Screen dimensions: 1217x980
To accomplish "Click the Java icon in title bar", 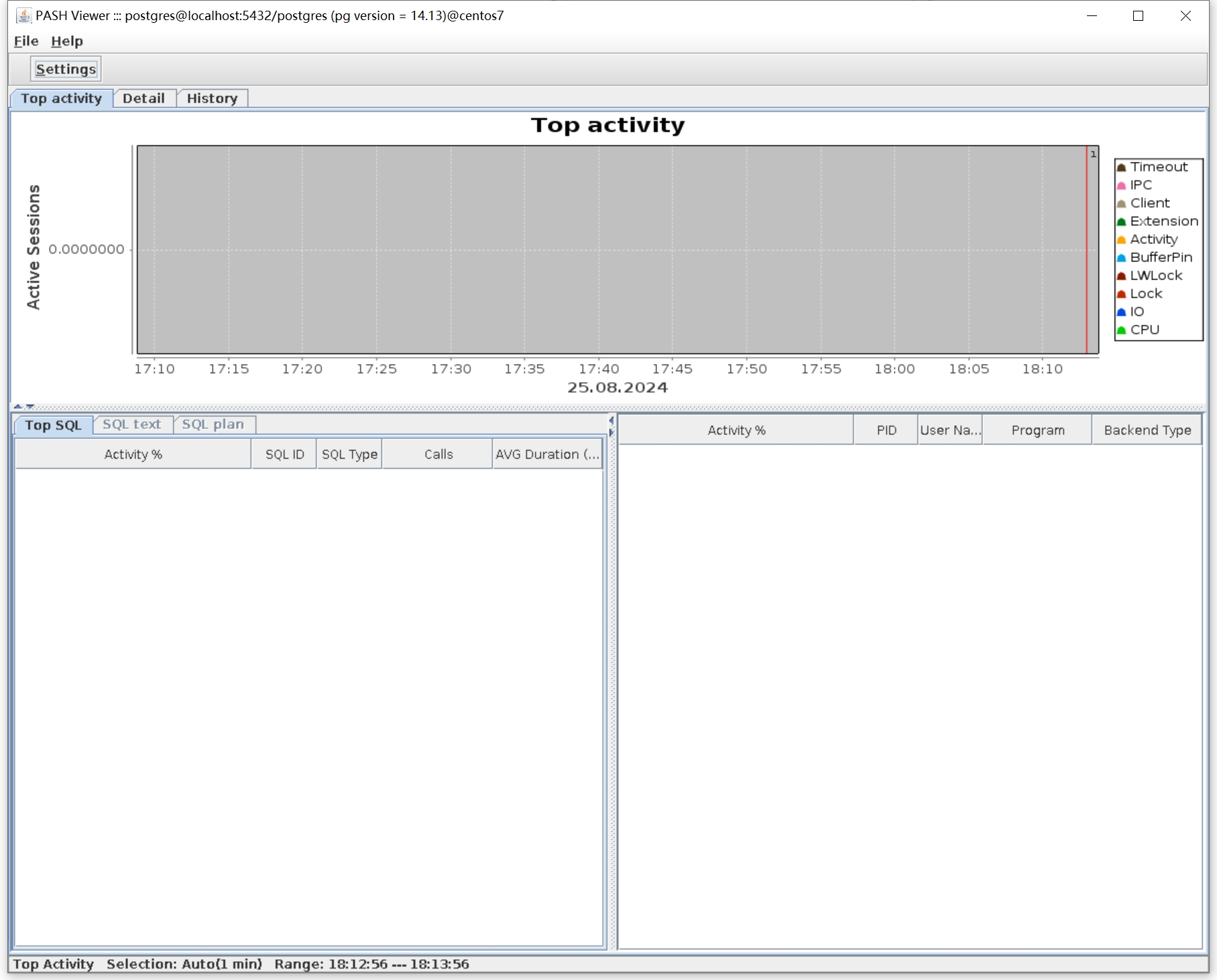I will [x=23, y=15].
